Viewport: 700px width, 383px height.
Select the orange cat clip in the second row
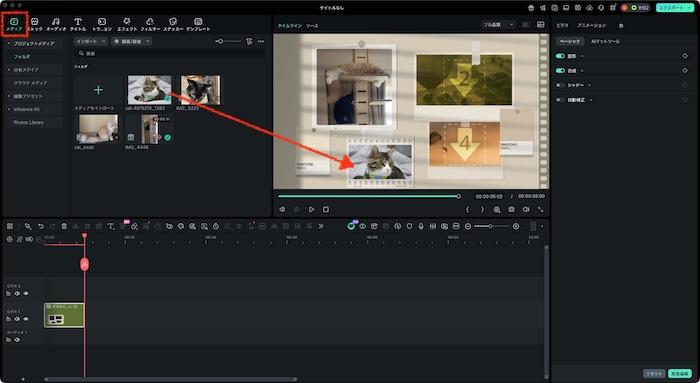[x=98, y=128]
